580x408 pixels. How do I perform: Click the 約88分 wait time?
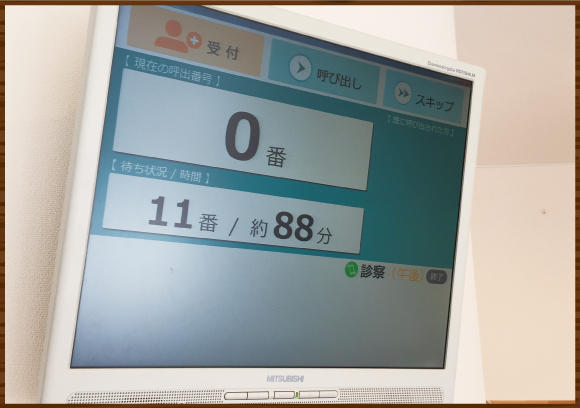(x=291, y=227)
